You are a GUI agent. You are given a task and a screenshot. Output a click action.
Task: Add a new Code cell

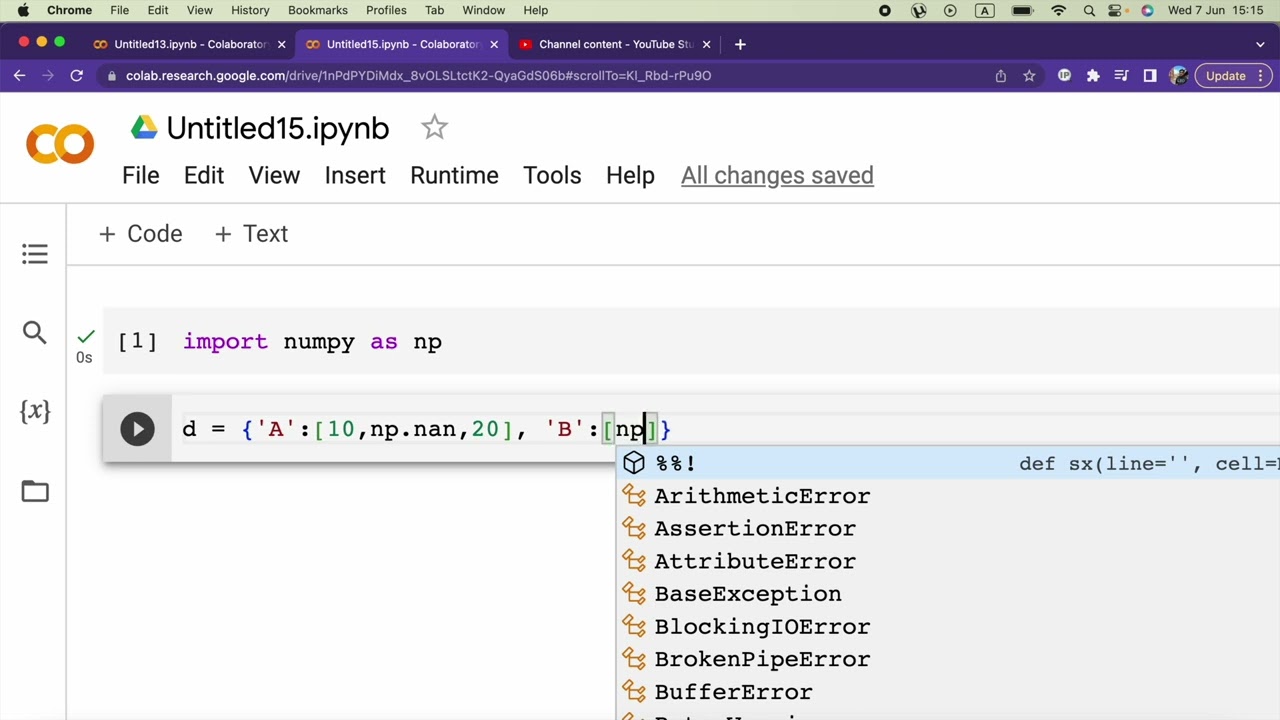(141, 234)
